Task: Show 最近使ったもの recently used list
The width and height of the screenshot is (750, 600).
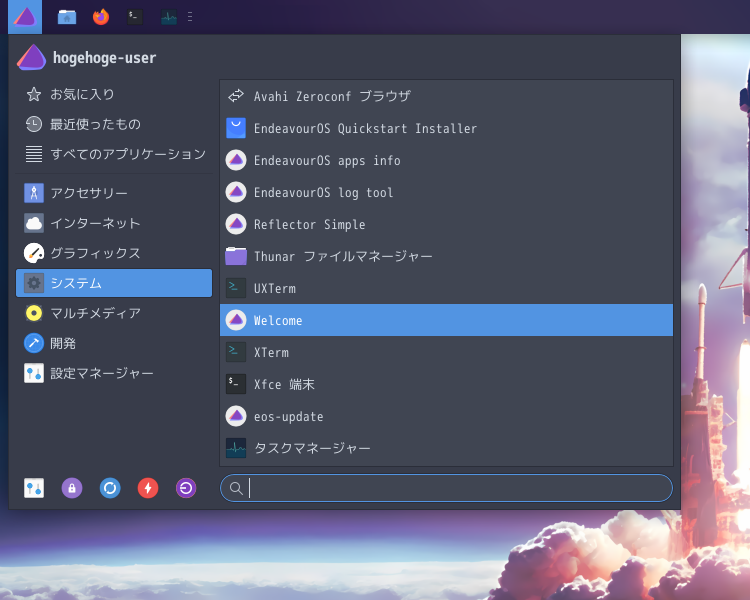Action: [x=114, y=124]
